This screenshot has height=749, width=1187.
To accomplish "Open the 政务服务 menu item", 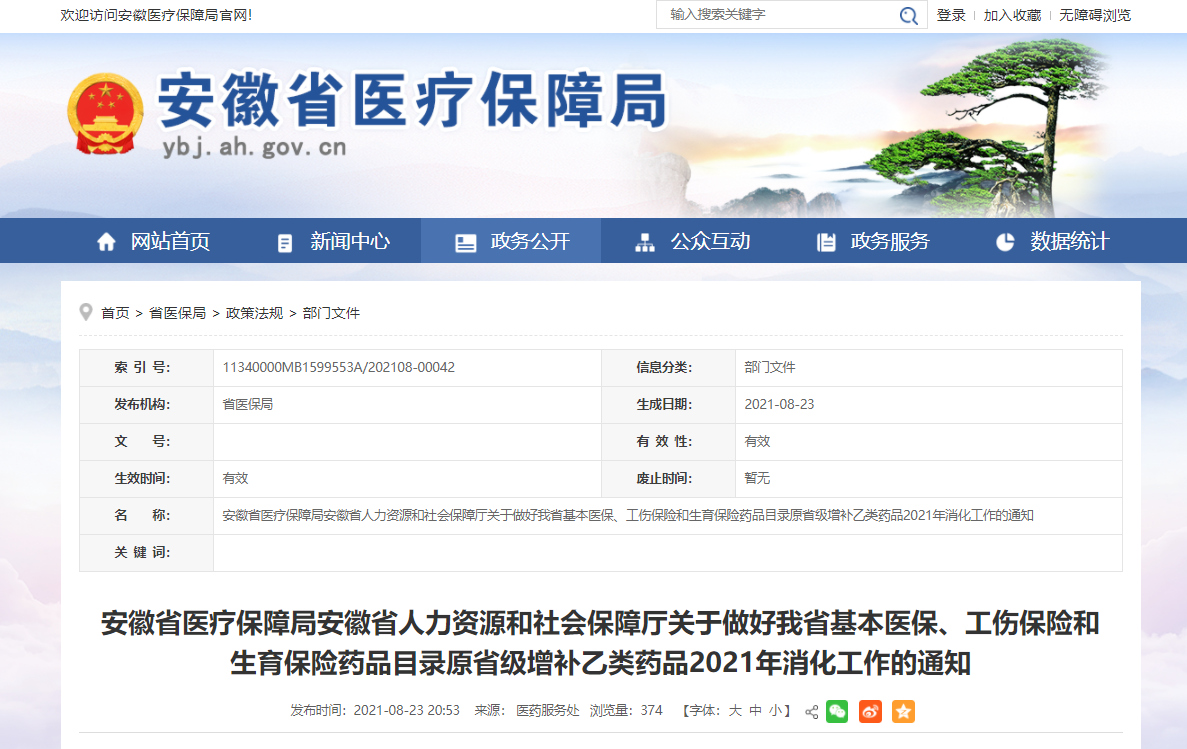I will pyautogui.click(x=889, y=241).
